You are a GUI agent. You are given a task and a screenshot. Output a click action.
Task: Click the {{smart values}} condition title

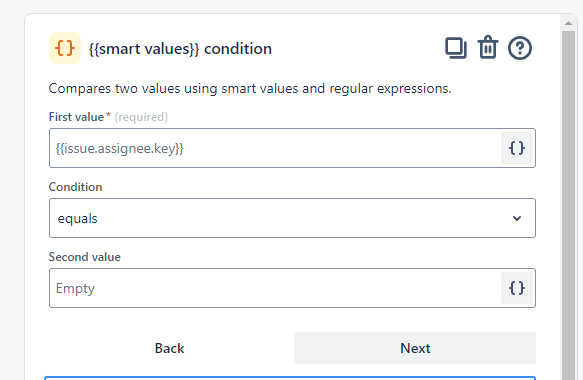180,49
